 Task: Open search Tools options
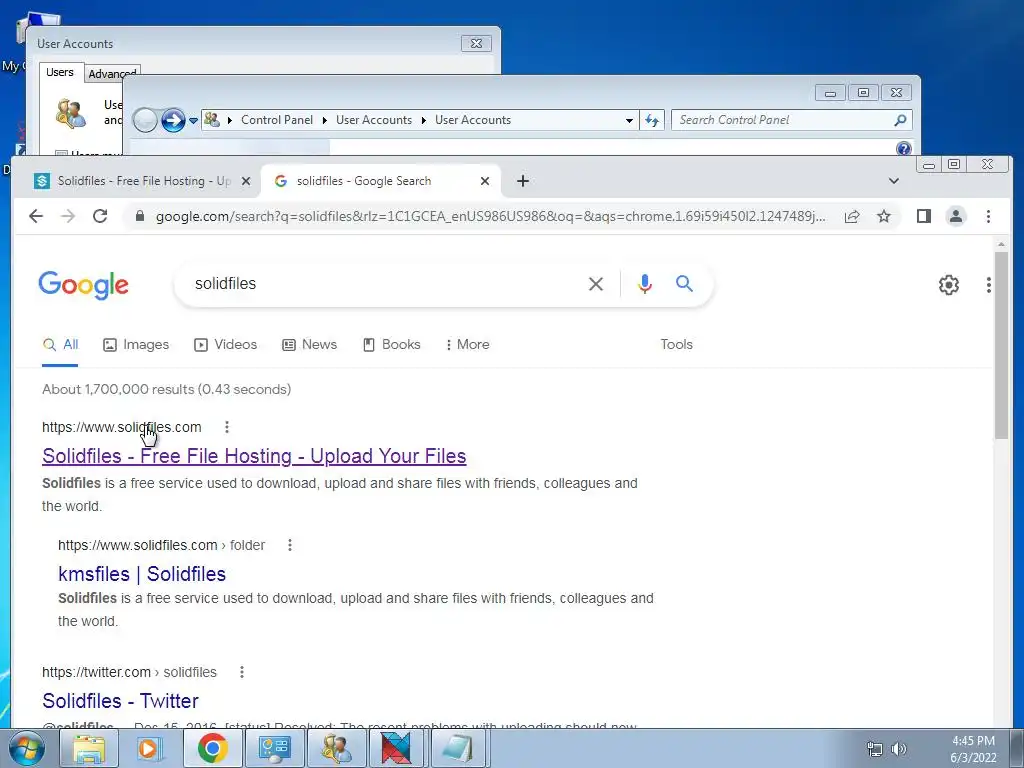tap(676, 344)
